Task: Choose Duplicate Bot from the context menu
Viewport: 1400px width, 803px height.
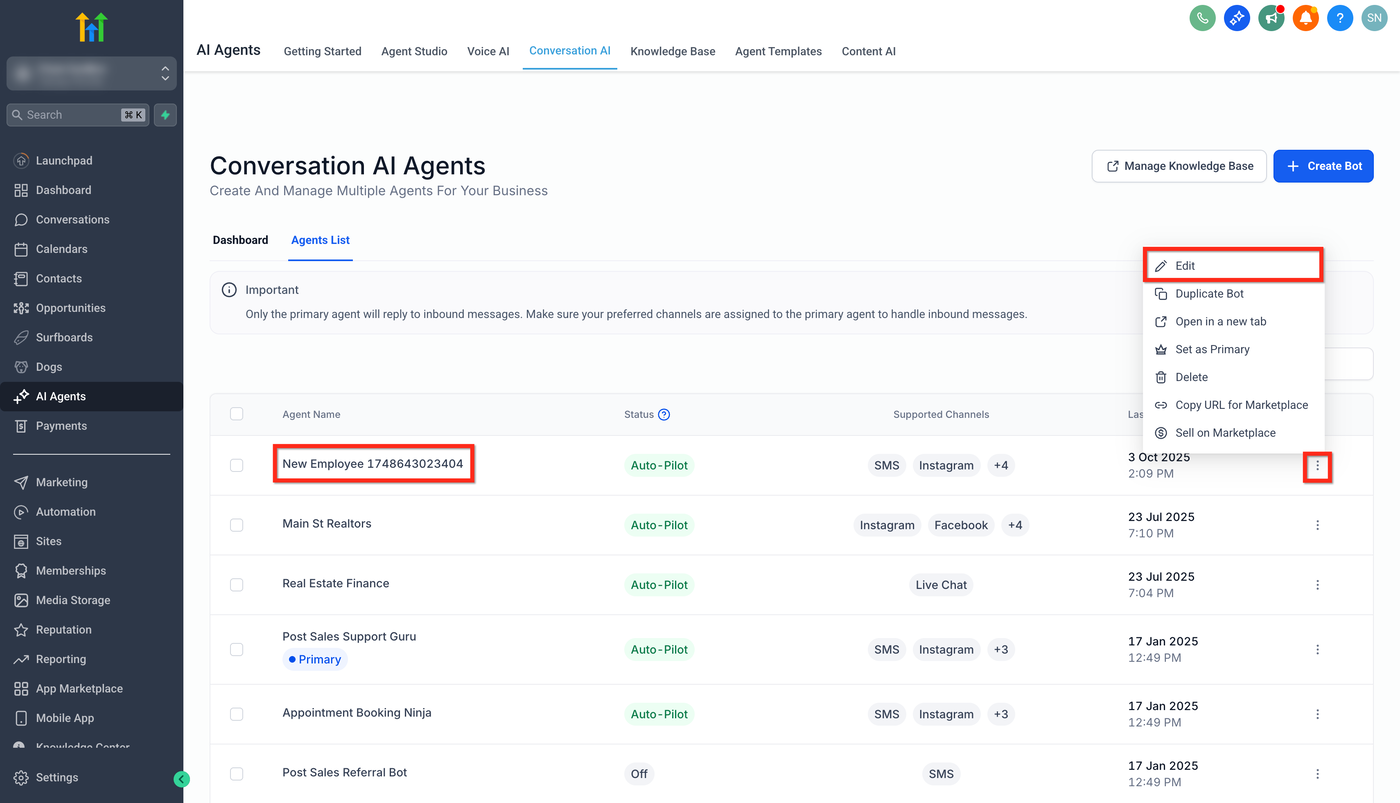Action: point(1209,294)
